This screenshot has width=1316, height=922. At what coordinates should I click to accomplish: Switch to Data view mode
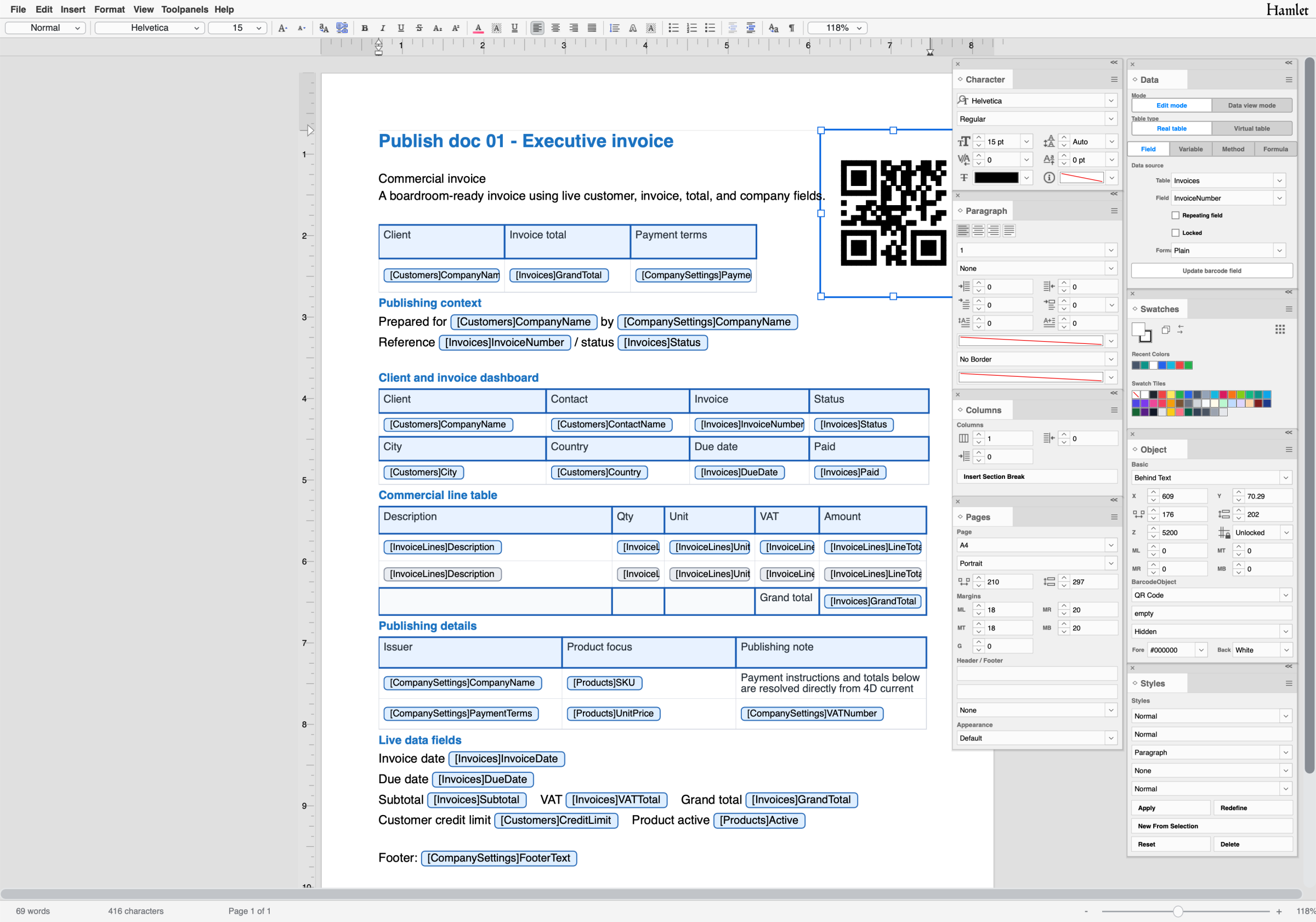pos(1252,105)
